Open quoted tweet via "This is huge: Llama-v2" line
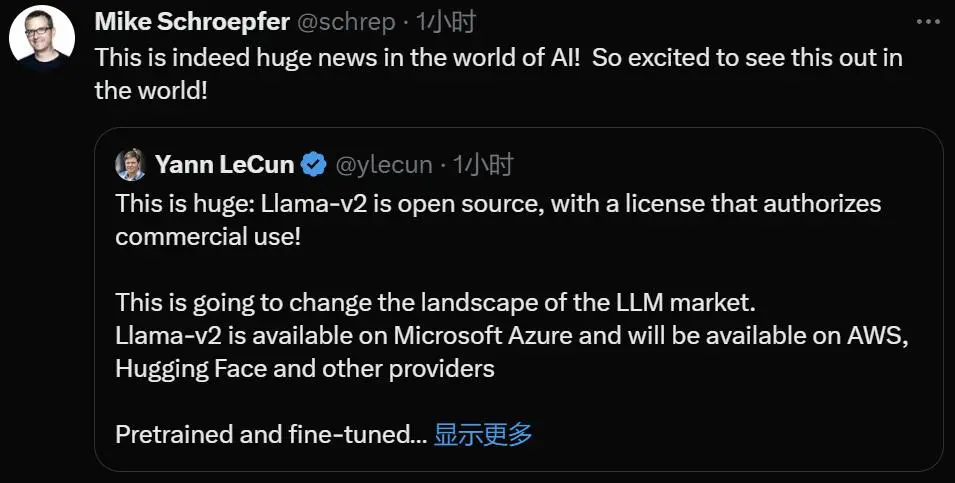 coord(498,203)
